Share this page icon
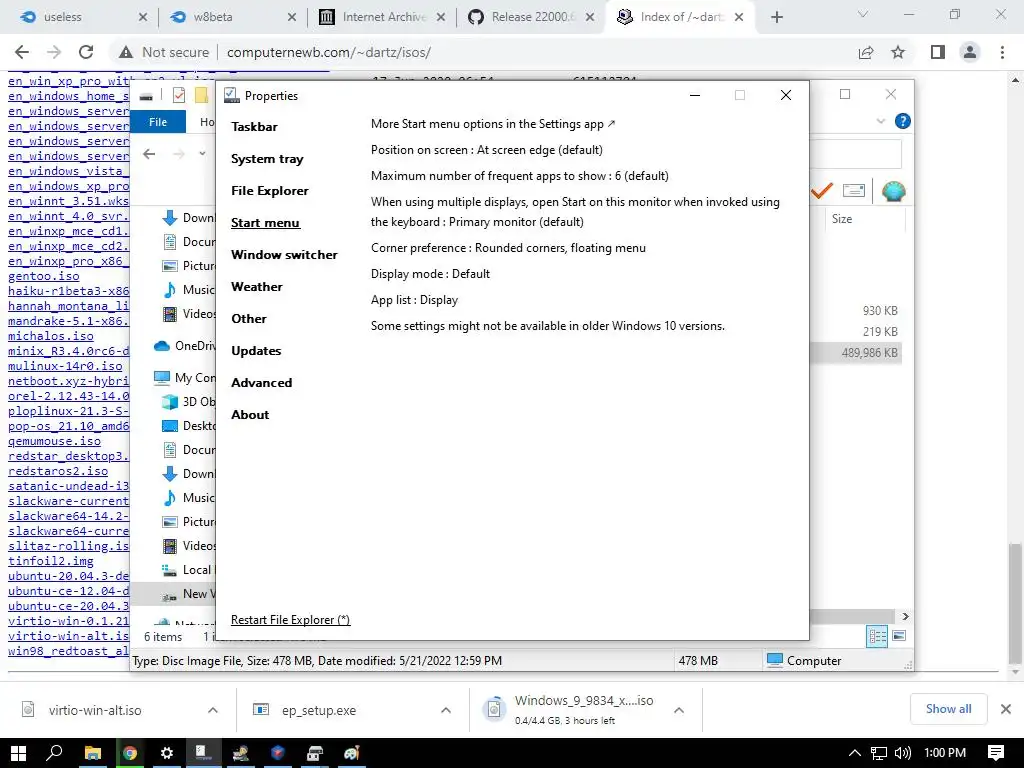The height and width of the screenshot is (768, 1024). pos(866,52)
